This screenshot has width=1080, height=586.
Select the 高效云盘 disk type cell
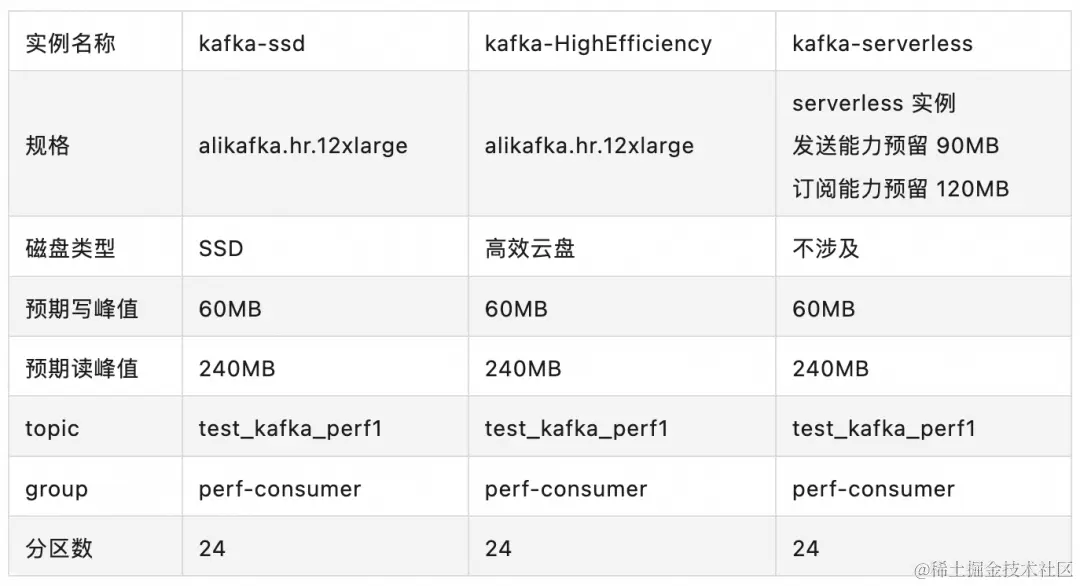530,248
